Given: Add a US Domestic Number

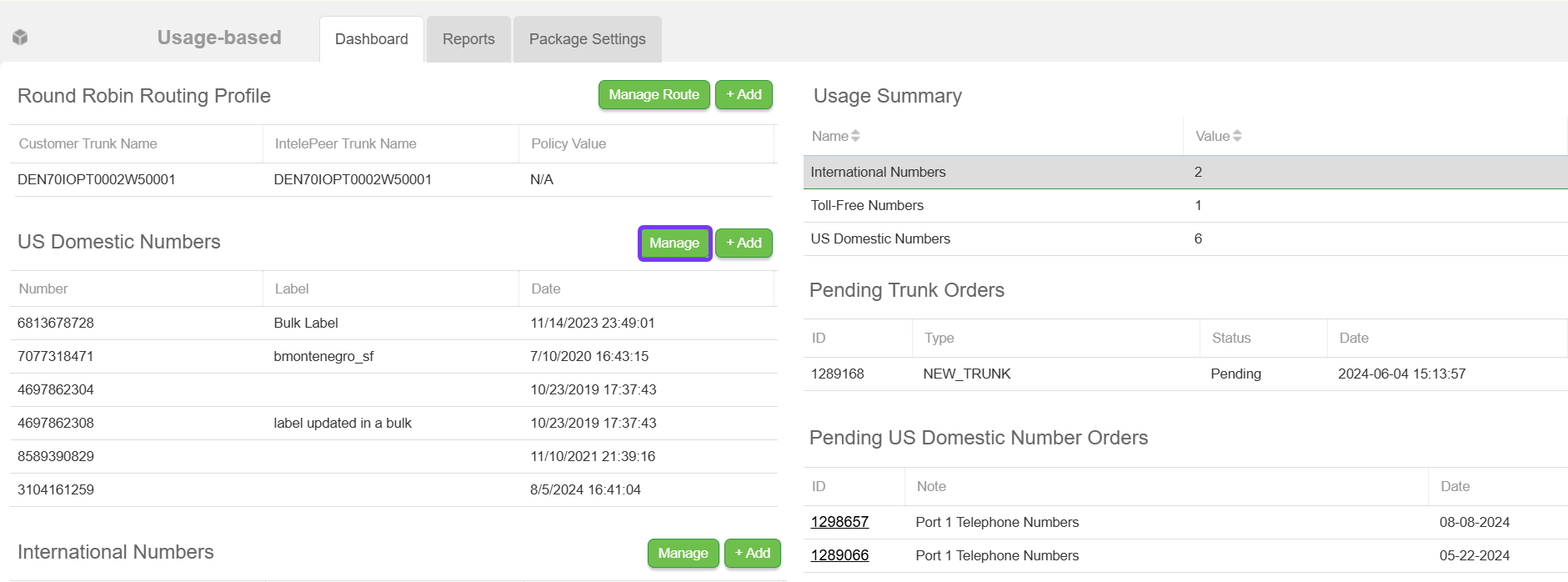Looking at the screenshot, I should point(744,243).
